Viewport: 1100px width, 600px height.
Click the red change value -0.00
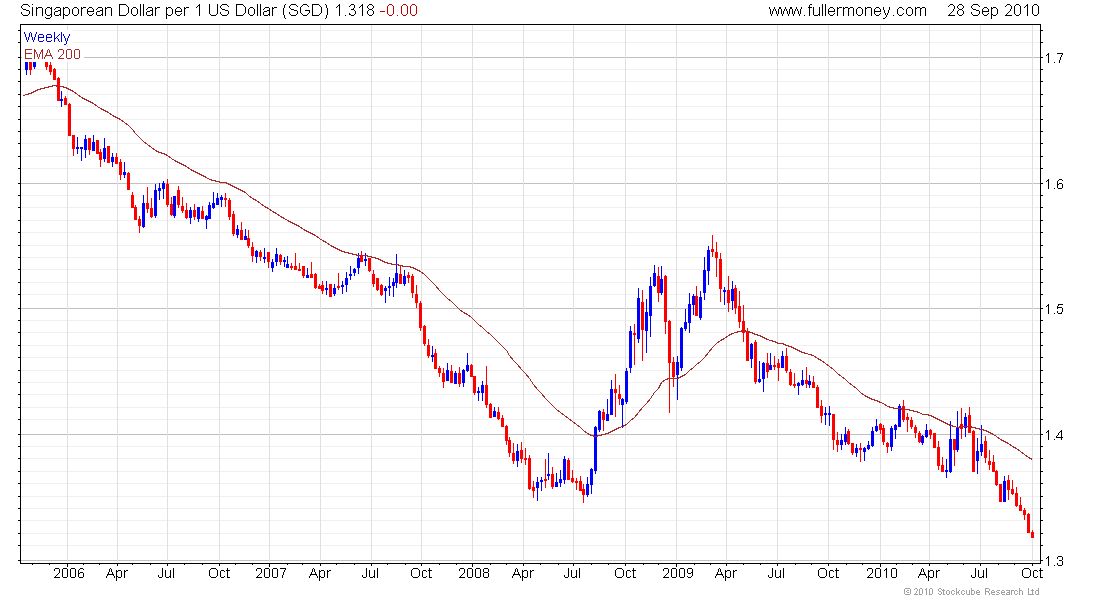click(x=398, y=11)
